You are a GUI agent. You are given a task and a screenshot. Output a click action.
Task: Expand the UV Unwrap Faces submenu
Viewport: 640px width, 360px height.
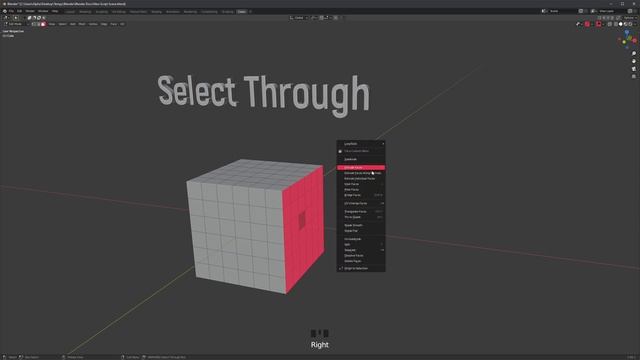coord(361,203)
